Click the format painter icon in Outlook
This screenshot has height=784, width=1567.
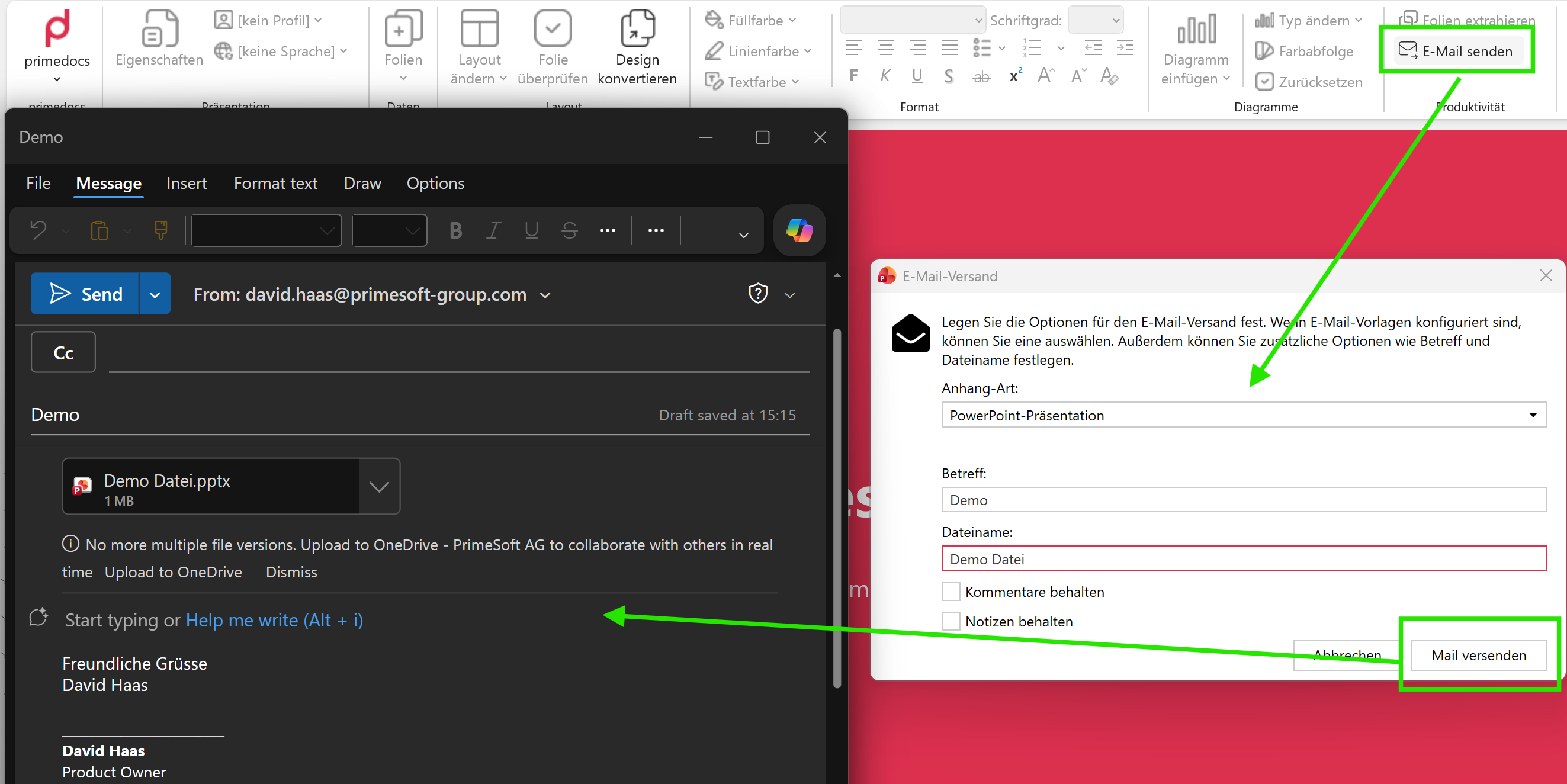pos(161,230)
